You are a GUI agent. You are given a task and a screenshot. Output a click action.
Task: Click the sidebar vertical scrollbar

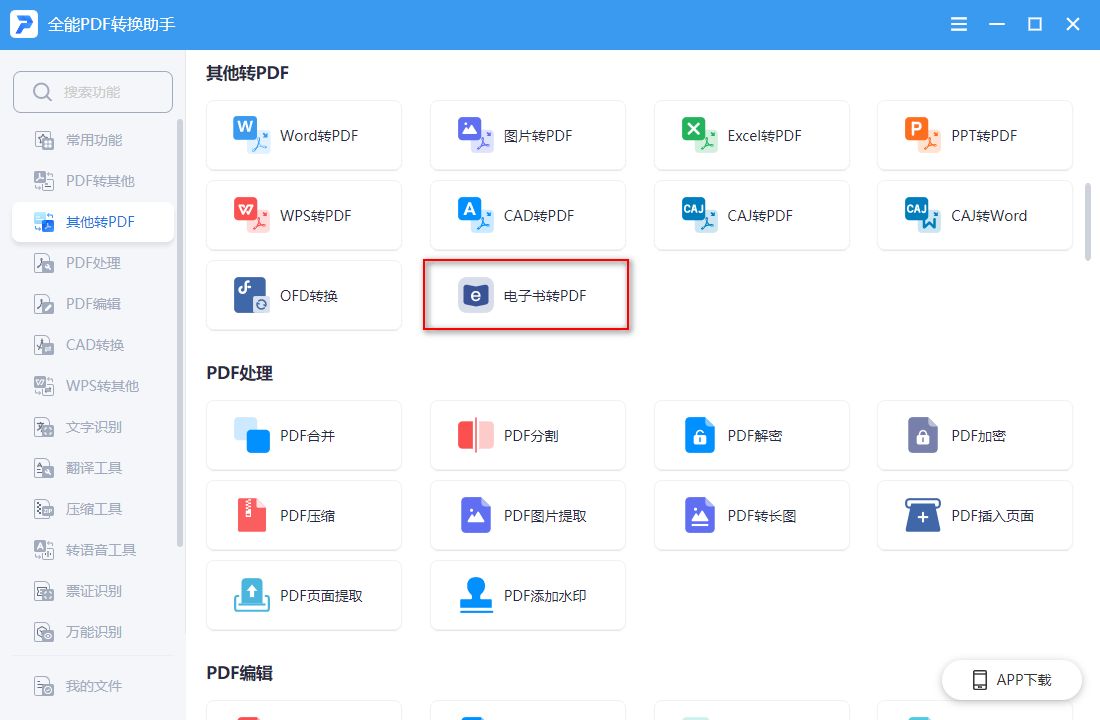tap(180, 333)
